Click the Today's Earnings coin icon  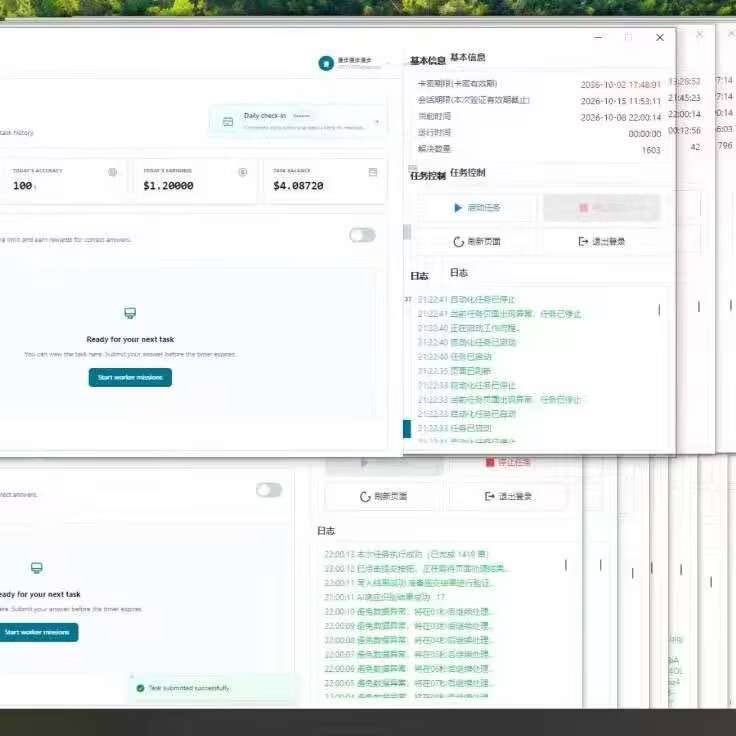tap(243, 172)
